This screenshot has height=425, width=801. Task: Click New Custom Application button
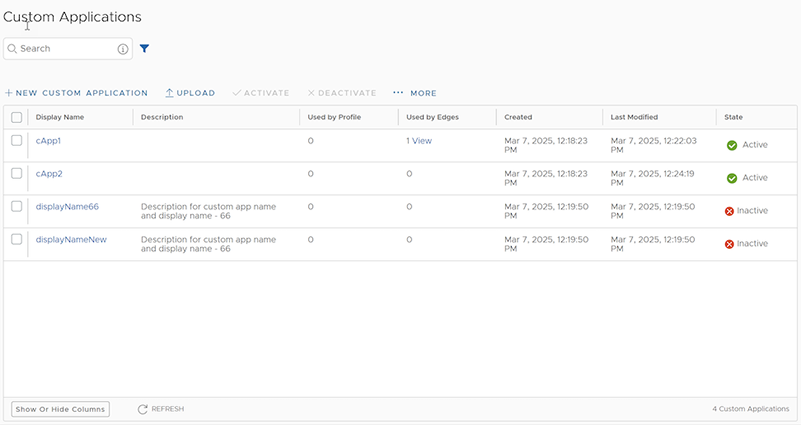pos(76,93)
